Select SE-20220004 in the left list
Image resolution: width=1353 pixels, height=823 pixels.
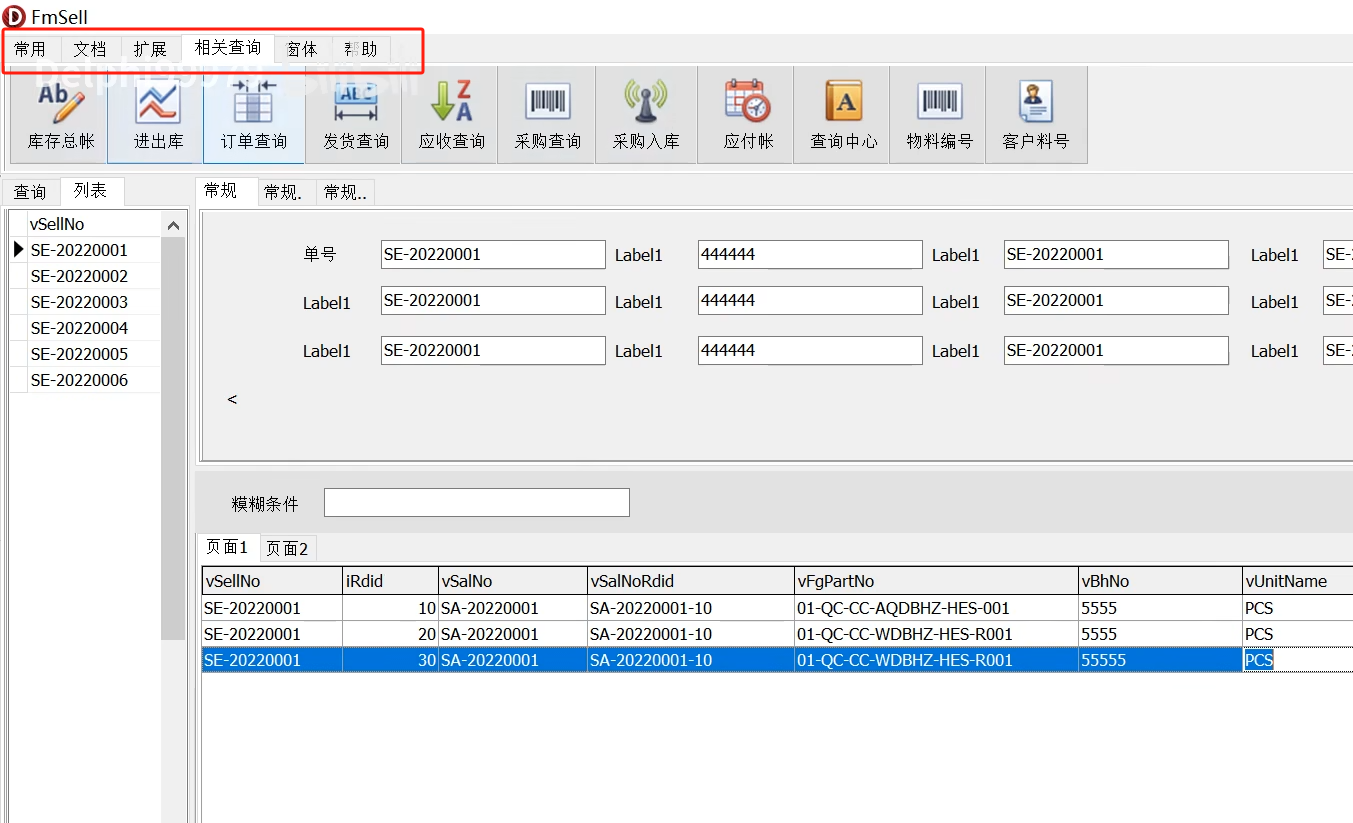point(94,328)
